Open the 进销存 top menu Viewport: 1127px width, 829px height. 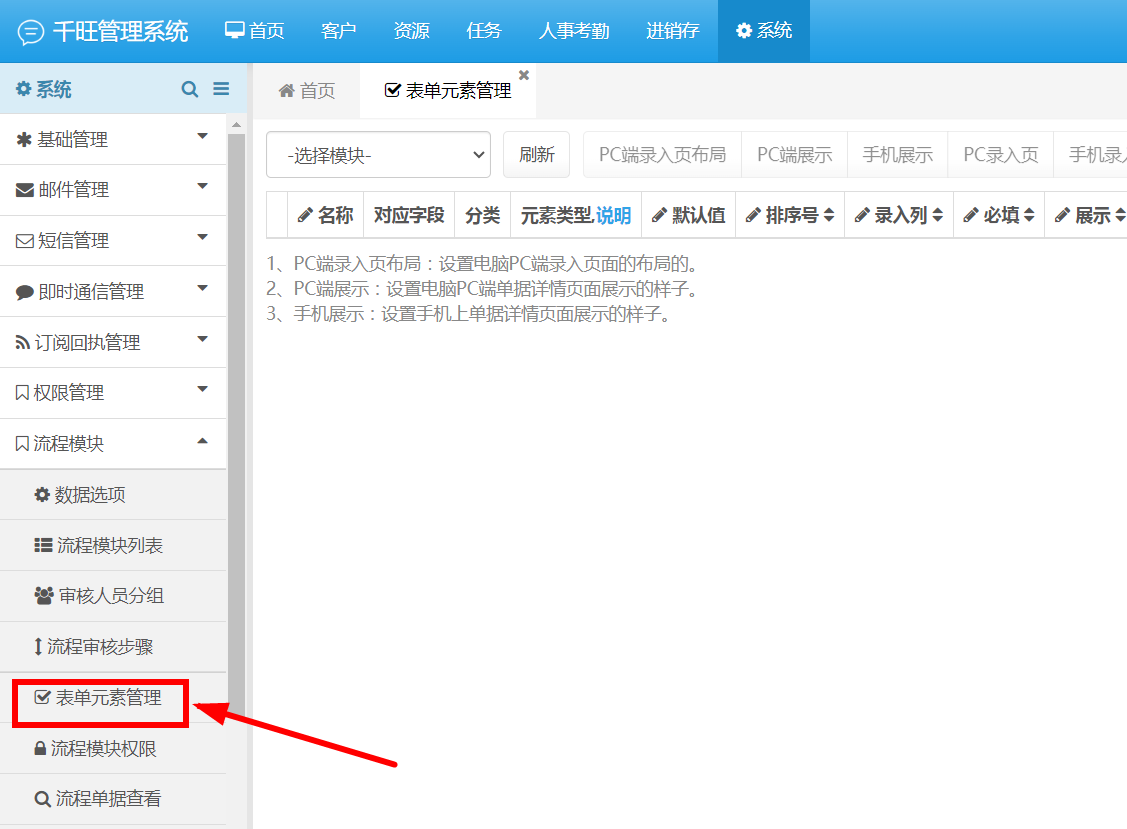pos(673,31)
